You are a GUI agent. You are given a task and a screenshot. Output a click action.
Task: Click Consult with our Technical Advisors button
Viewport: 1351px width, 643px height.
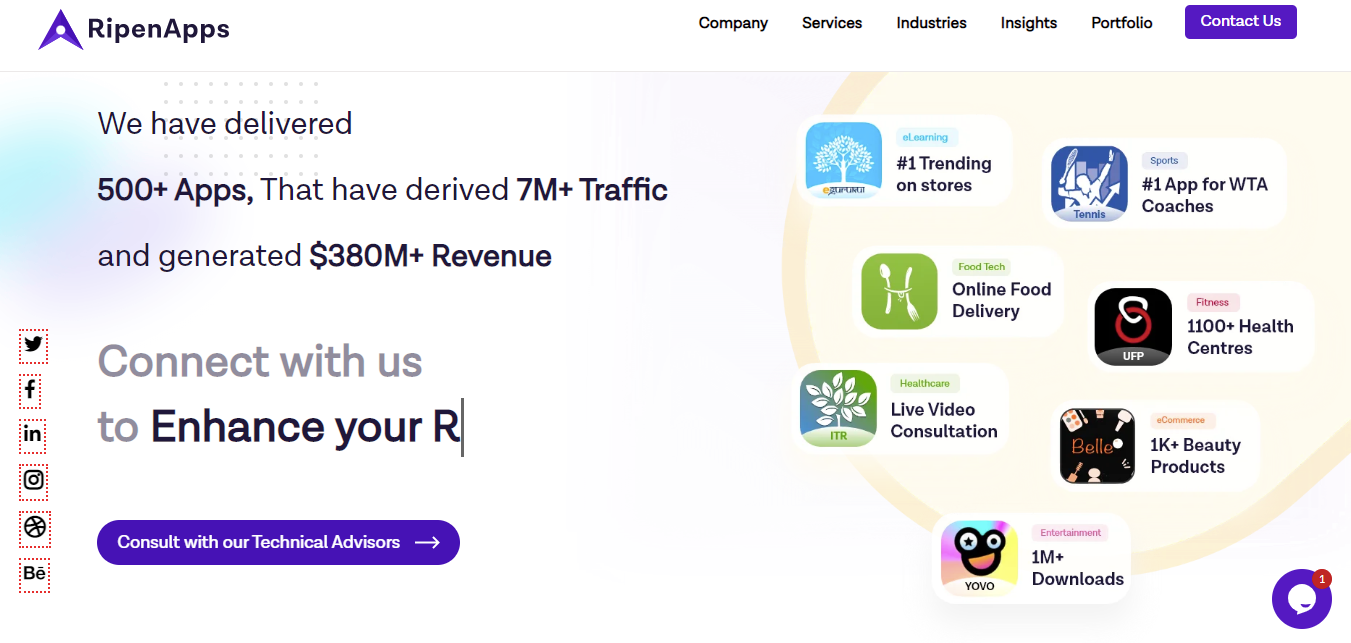point(278,542)
